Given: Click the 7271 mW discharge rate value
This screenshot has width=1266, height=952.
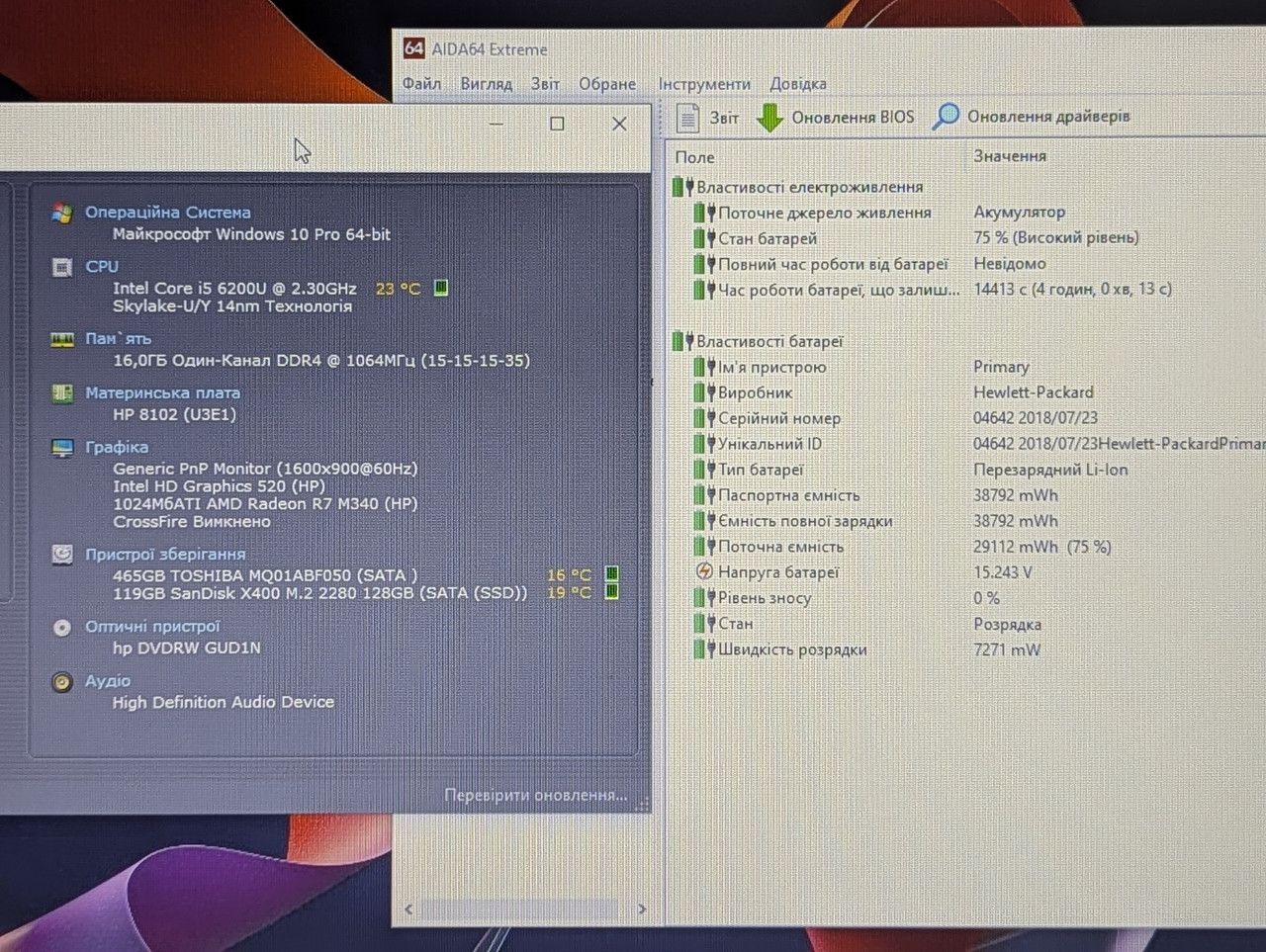Looking at the screenshot, I should tap(1007, 649).
